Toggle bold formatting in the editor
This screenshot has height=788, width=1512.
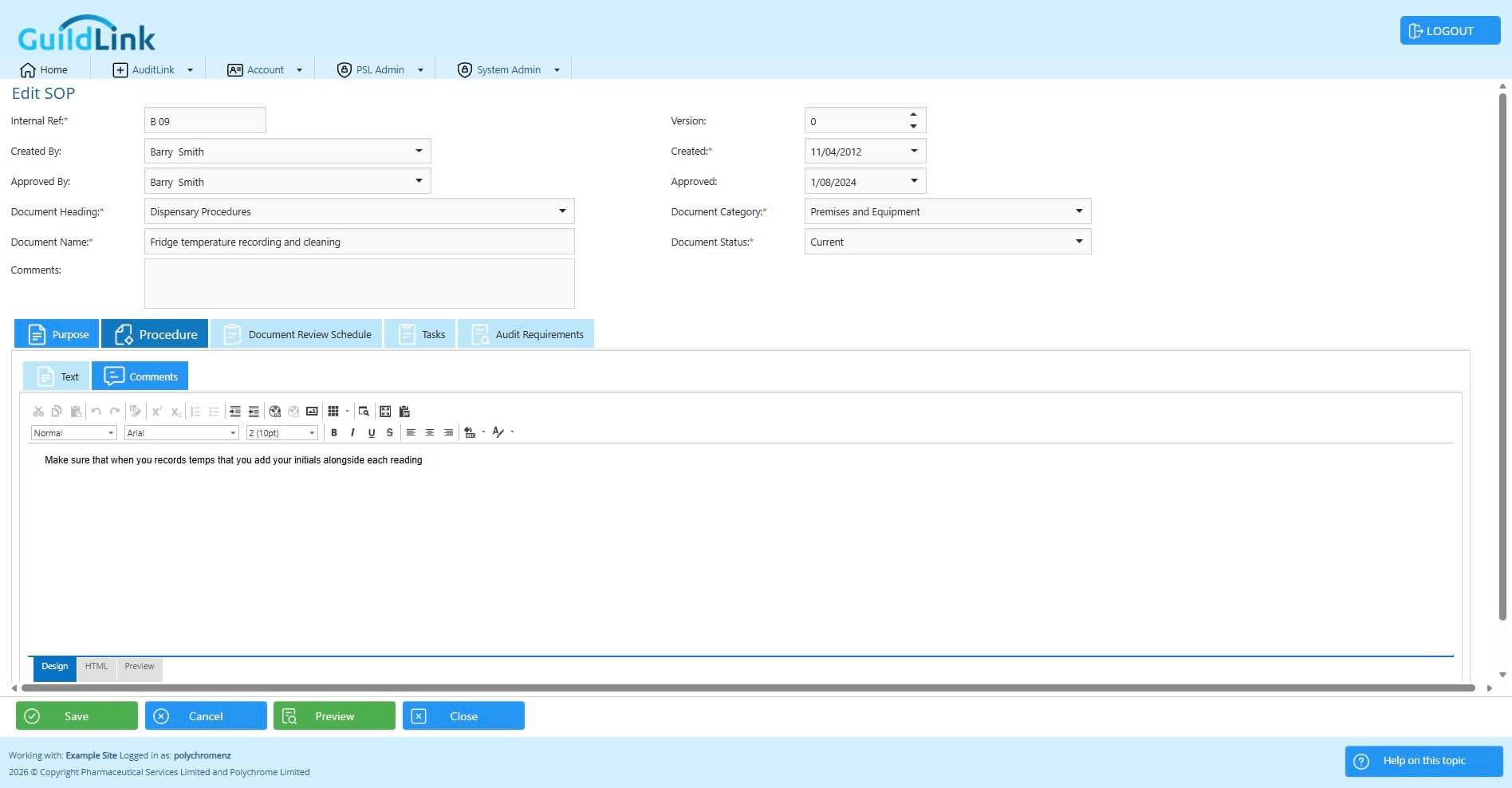click(334, 432)
